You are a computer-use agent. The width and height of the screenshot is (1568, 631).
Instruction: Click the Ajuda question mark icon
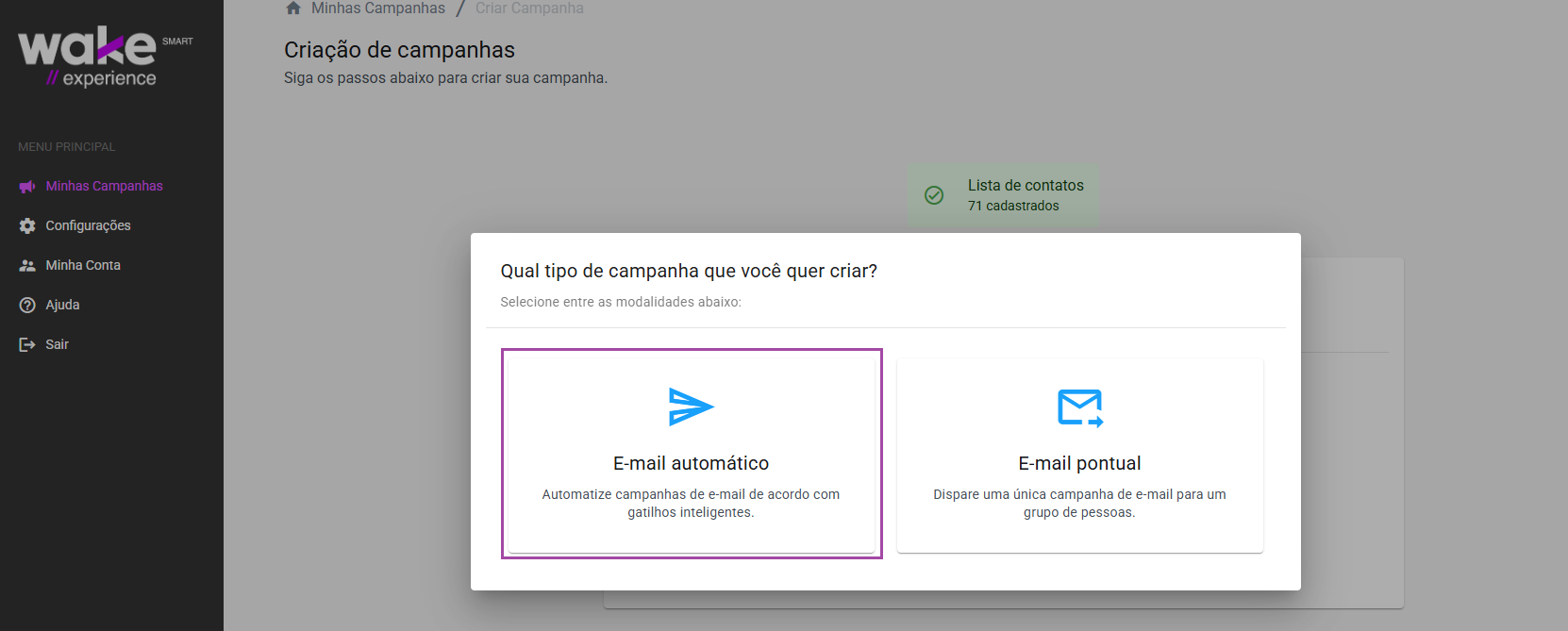click(27, 306)
